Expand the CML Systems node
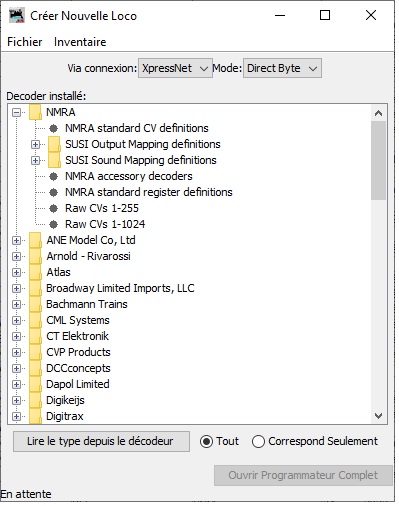This screenshot has height=506, width=399. coord(16,320)
